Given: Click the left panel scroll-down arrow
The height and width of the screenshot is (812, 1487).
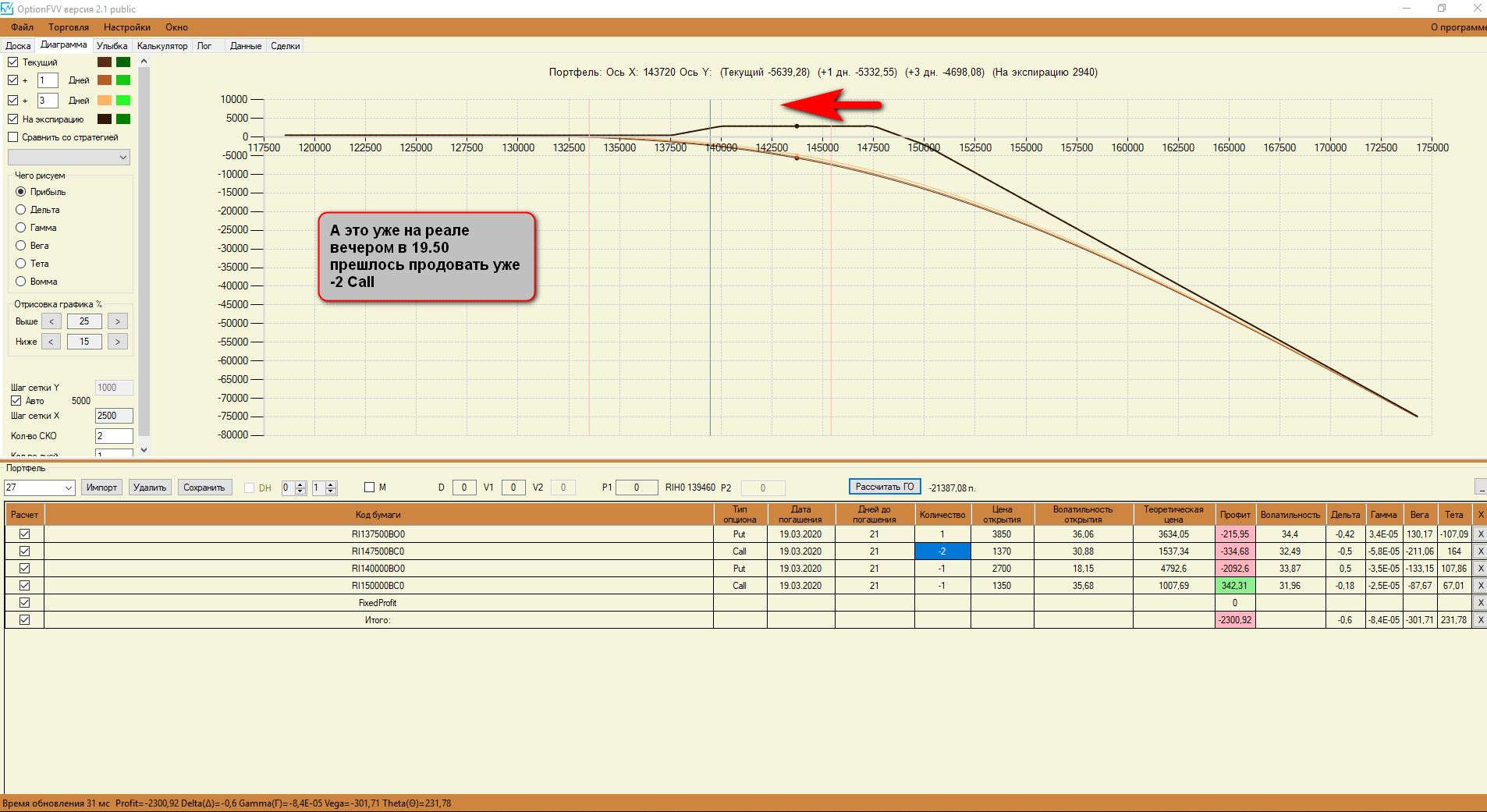Looking at the screenshot, I should (144, 450).
